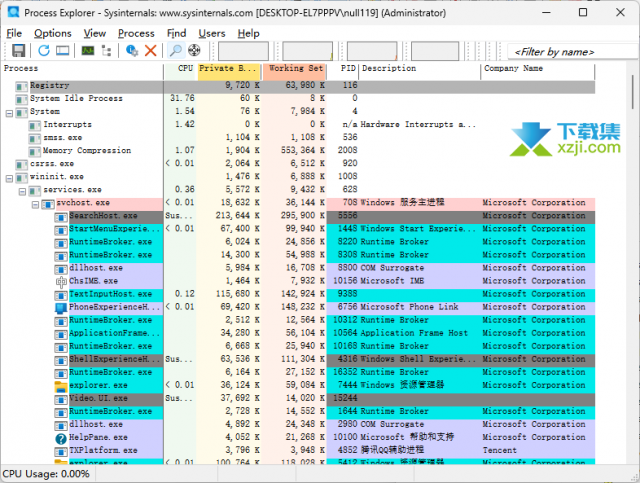640x483 pixels.
Task: Sort by the Working Set column header
Action: tap(296, 69)
